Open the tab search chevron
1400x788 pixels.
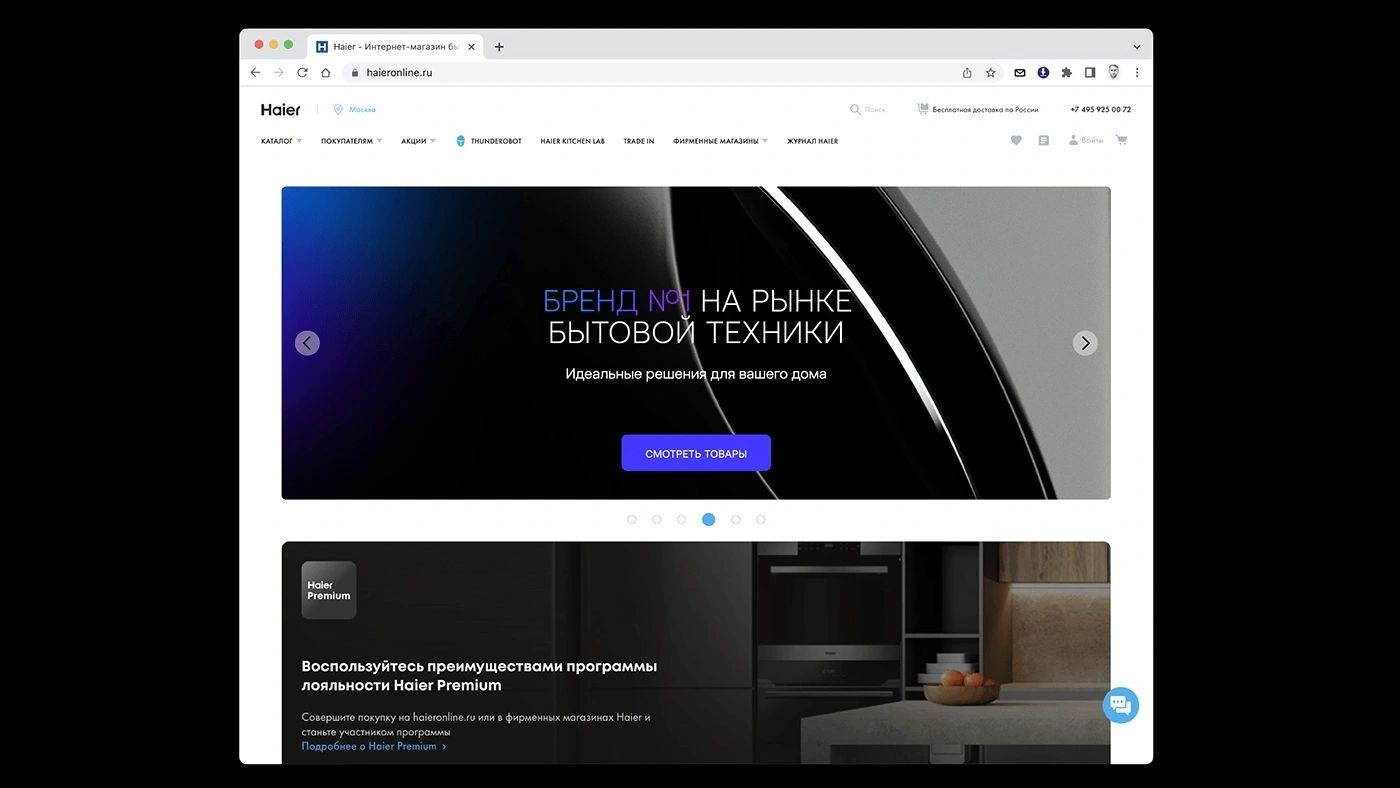coord(1137,46)
